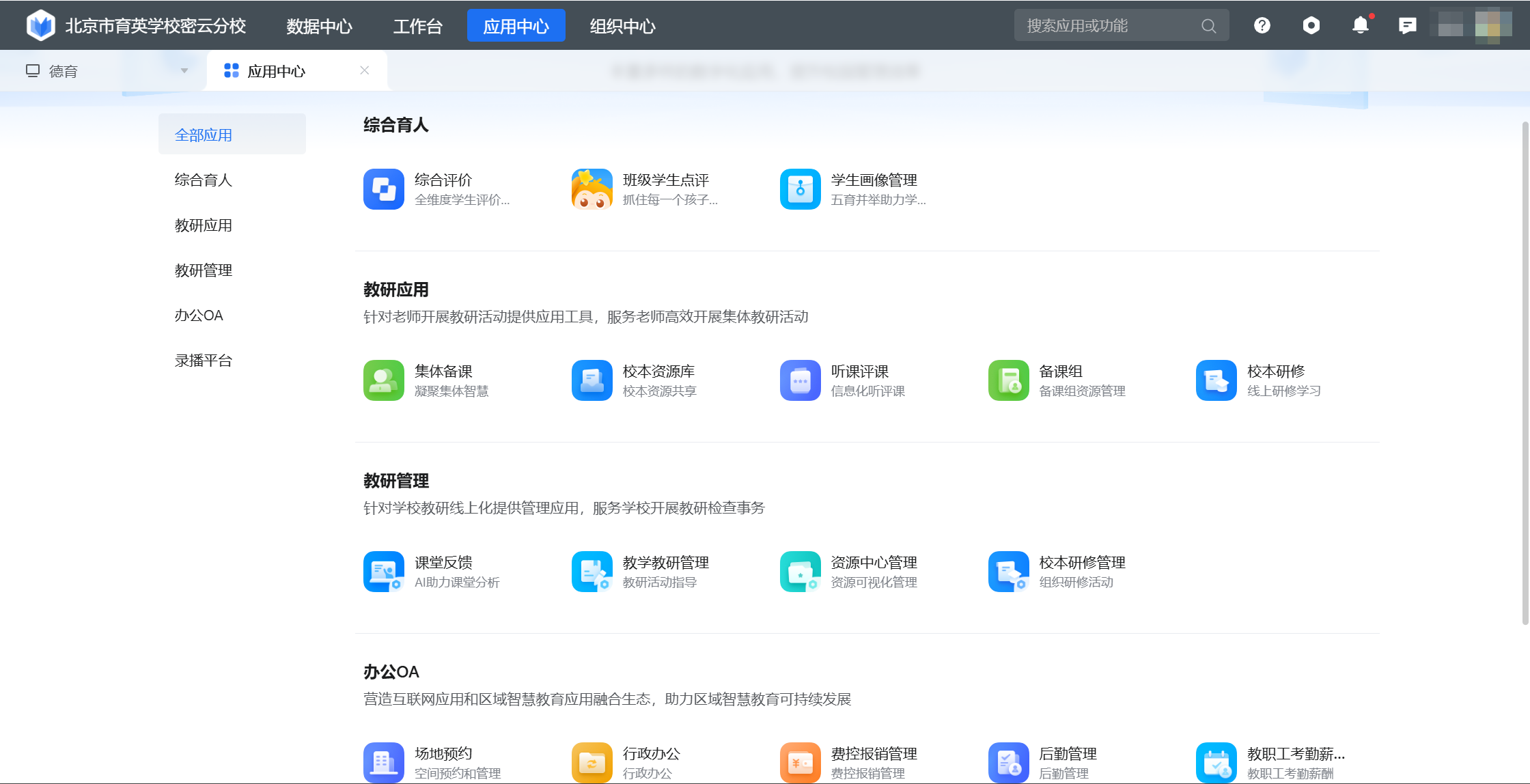
Task: Launch the 校本资源库 icon
Action: click(592, 380)
